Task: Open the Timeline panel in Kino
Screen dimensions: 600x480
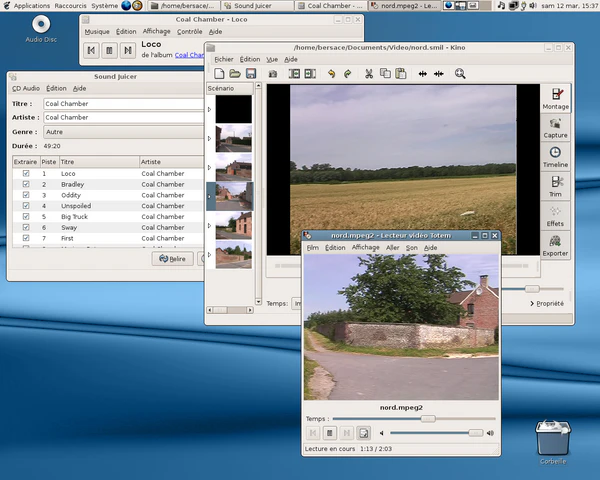Action: [x=555, y=157]
